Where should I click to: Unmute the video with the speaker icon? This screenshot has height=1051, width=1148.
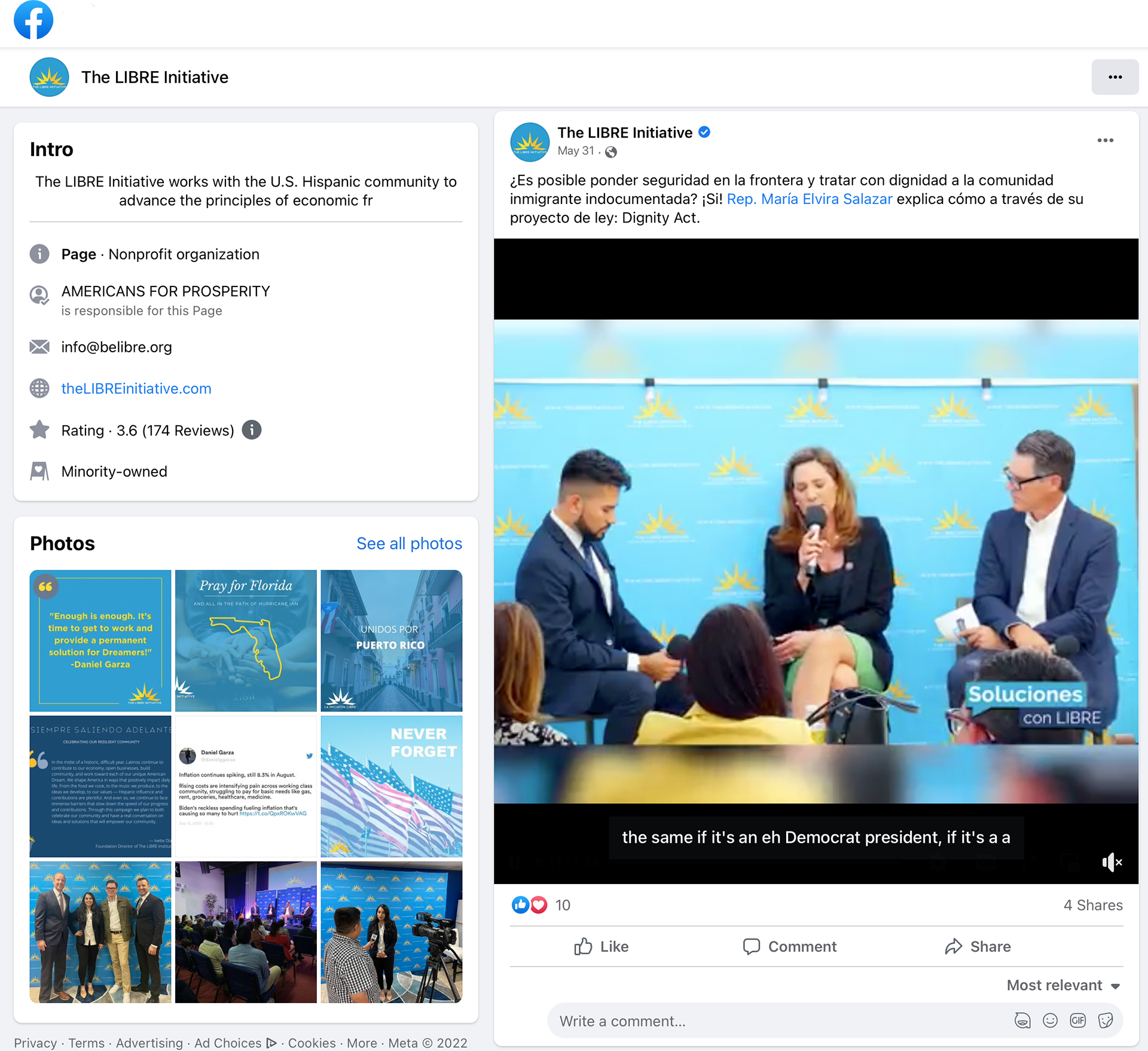pyautogui.click(x=1112, y=862)
